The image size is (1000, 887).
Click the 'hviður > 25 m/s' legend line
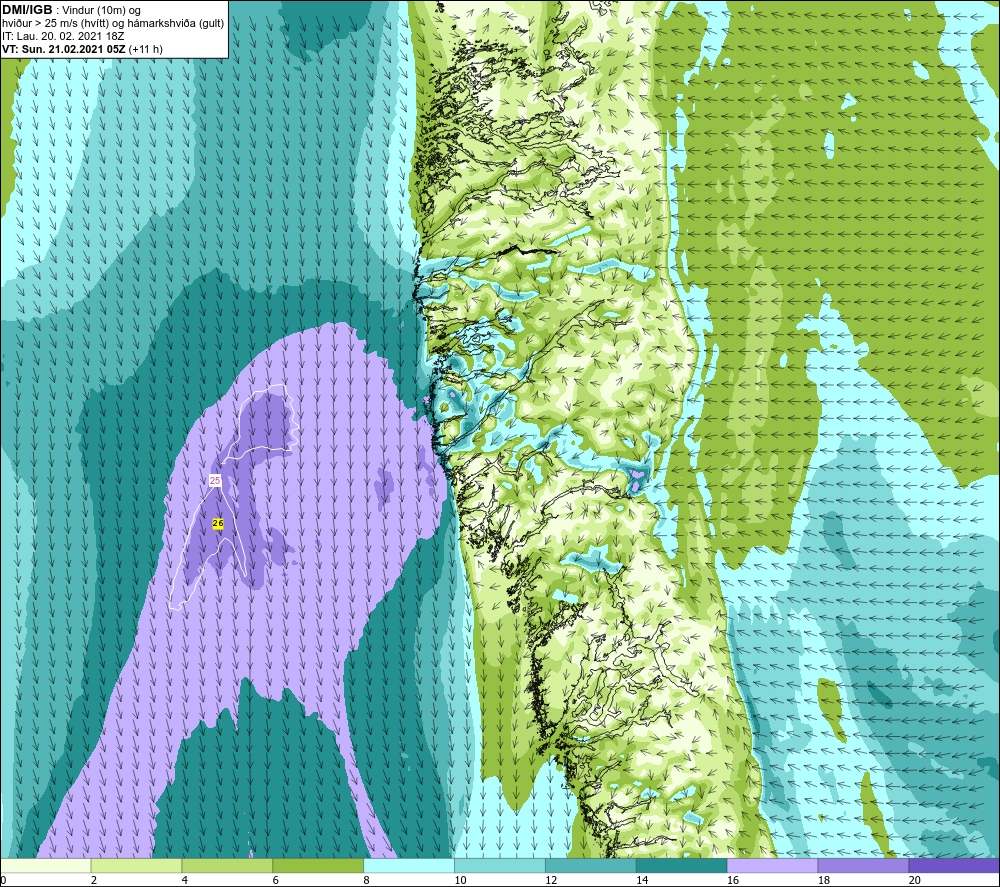(x=113, y=24)
